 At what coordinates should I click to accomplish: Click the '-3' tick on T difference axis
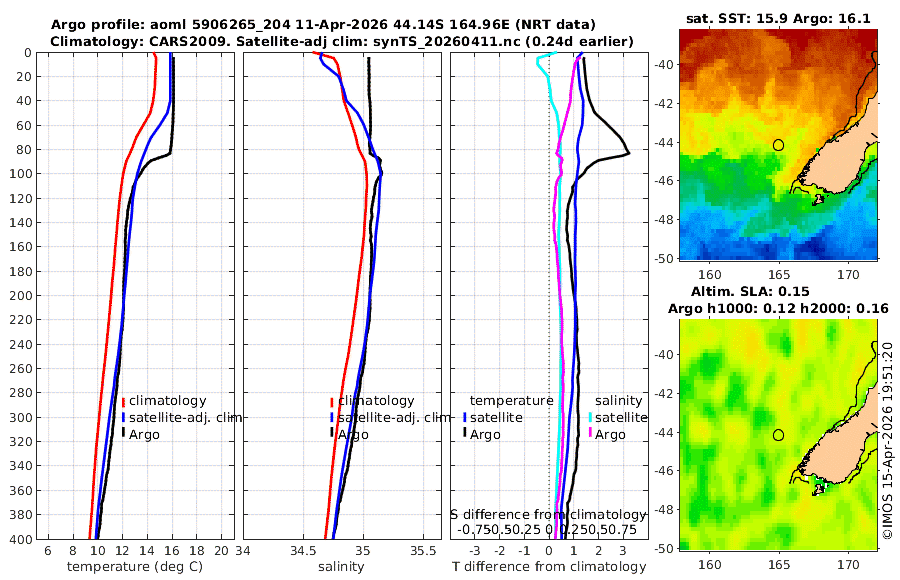click(475, 551)
